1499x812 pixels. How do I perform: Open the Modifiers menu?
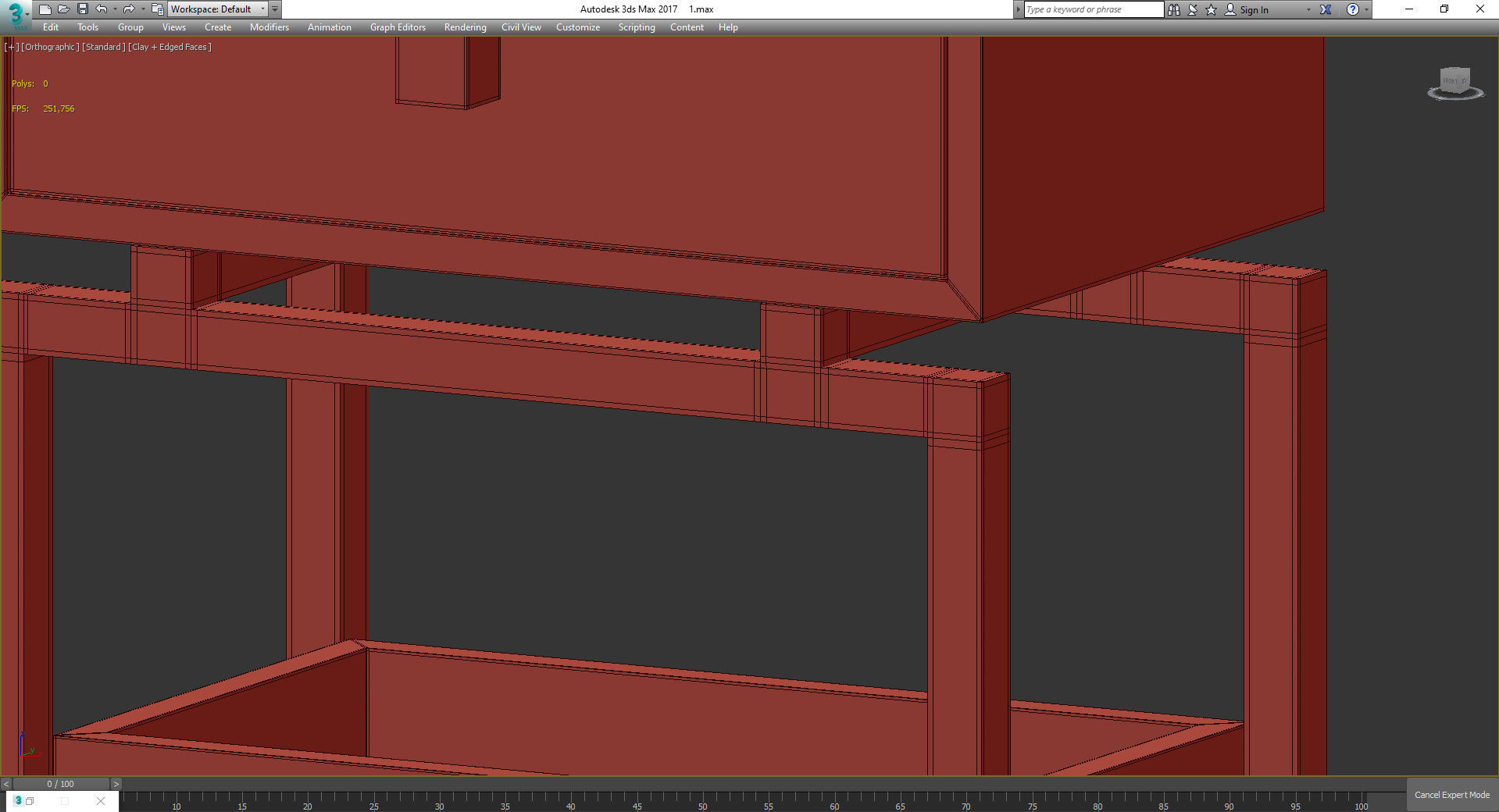pyautogui.click(x=269, y=27)
